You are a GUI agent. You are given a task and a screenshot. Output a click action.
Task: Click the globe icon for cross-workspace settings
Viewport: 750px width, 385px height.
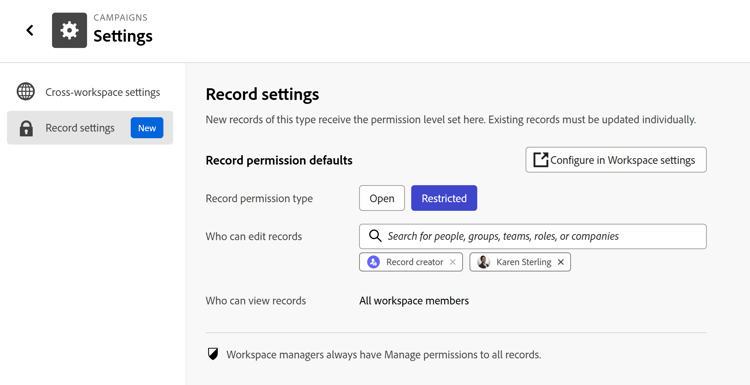click(x=25, y=91)
